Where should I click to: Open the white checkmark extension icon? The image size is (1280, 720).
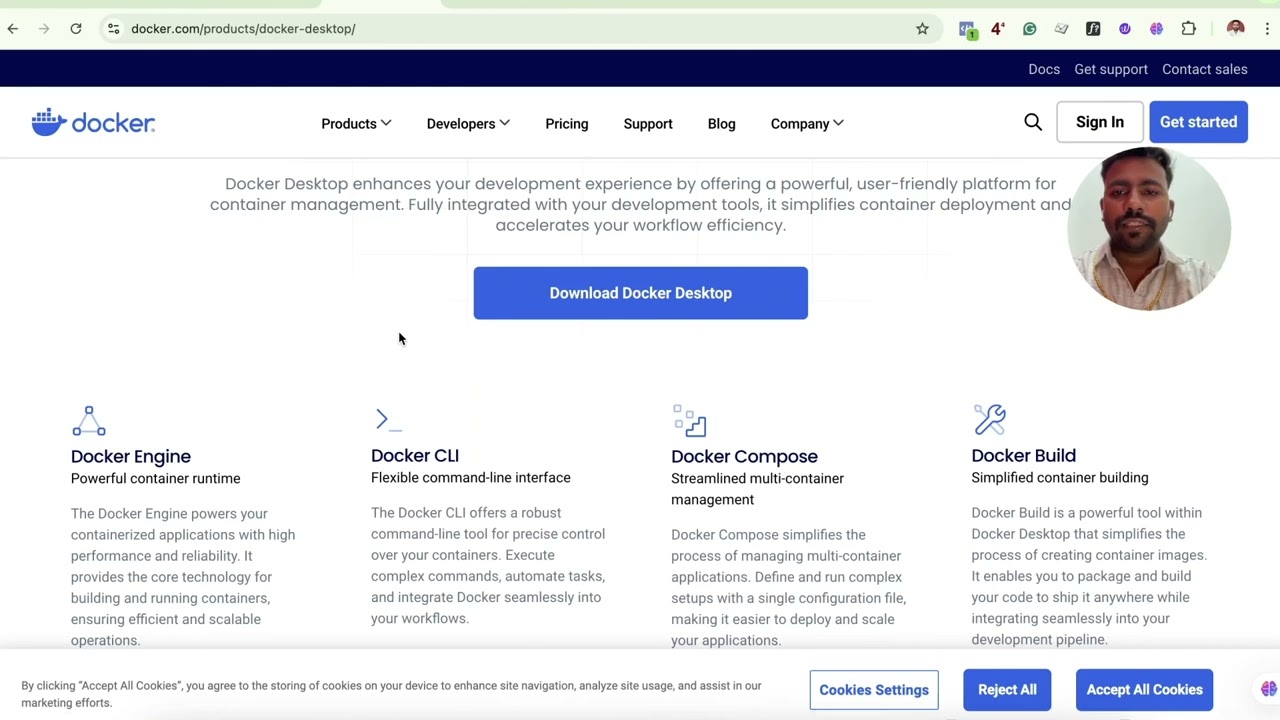[x=1061, y=29]
